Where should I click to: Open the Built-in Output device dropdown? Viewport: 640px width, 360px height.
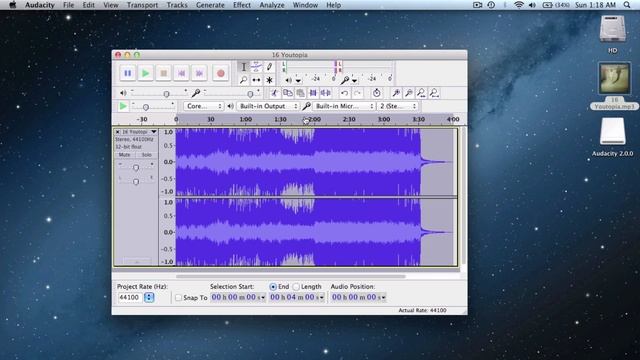point(268,106)
